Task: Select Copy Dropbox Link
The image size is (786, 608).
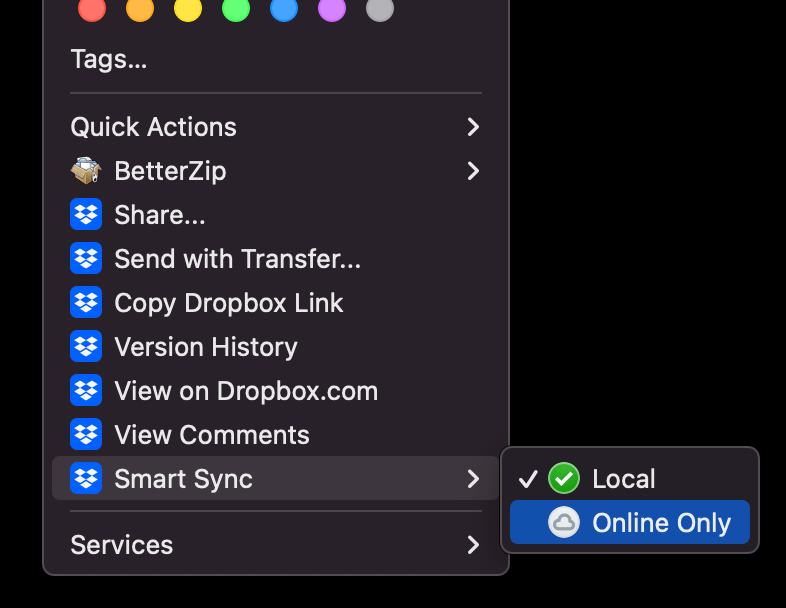Action: coord(276,303)
